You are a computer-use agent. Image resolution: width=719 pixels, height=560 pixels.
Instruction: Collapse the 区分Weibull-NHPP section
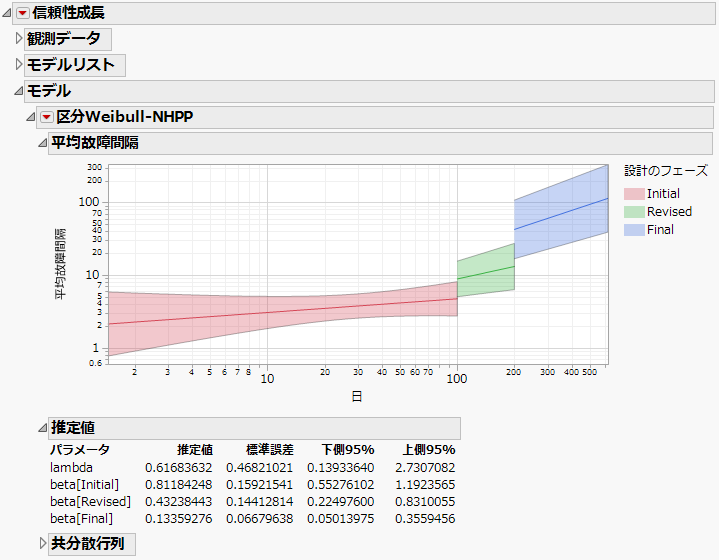(30, 117)
